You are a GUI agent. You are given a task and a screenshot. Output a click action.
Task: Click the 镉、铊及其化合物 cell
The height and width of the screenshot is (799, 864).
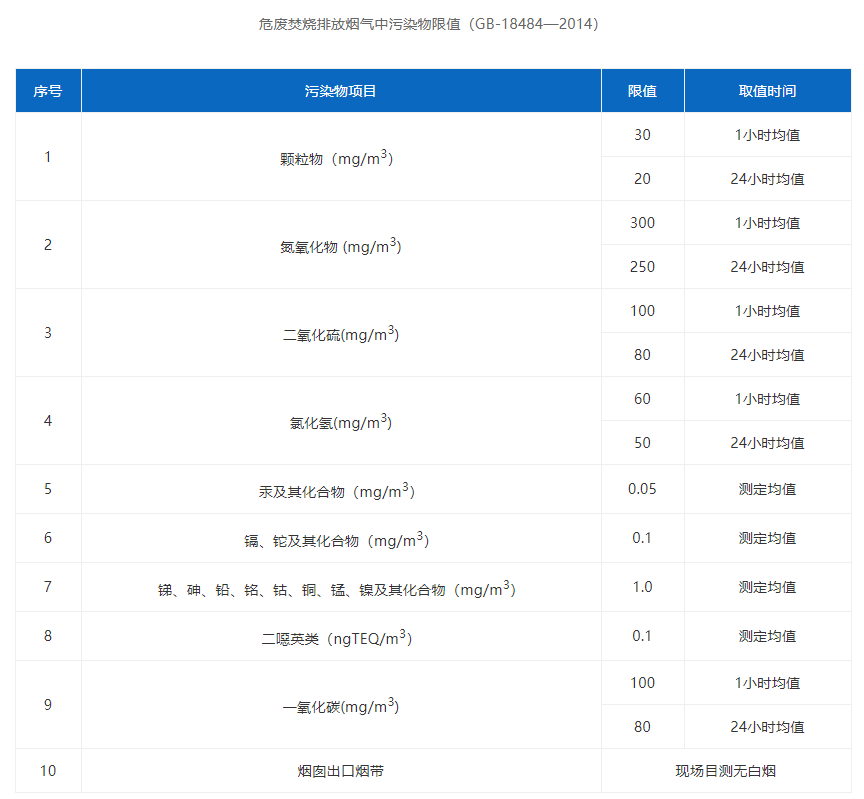tap(340, 540)
